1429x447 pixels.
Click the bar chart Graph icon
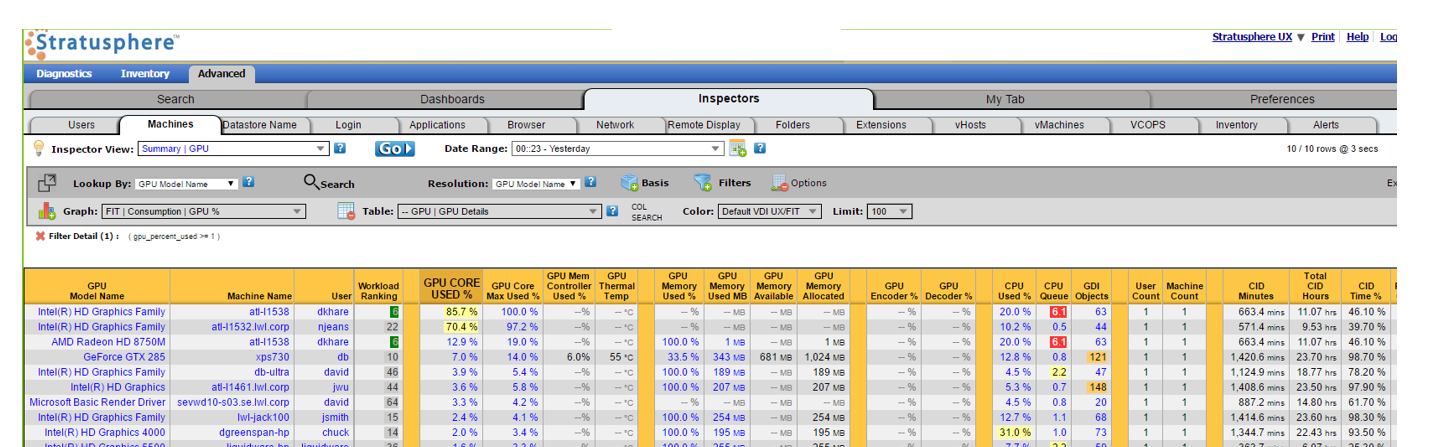(47, 211)
